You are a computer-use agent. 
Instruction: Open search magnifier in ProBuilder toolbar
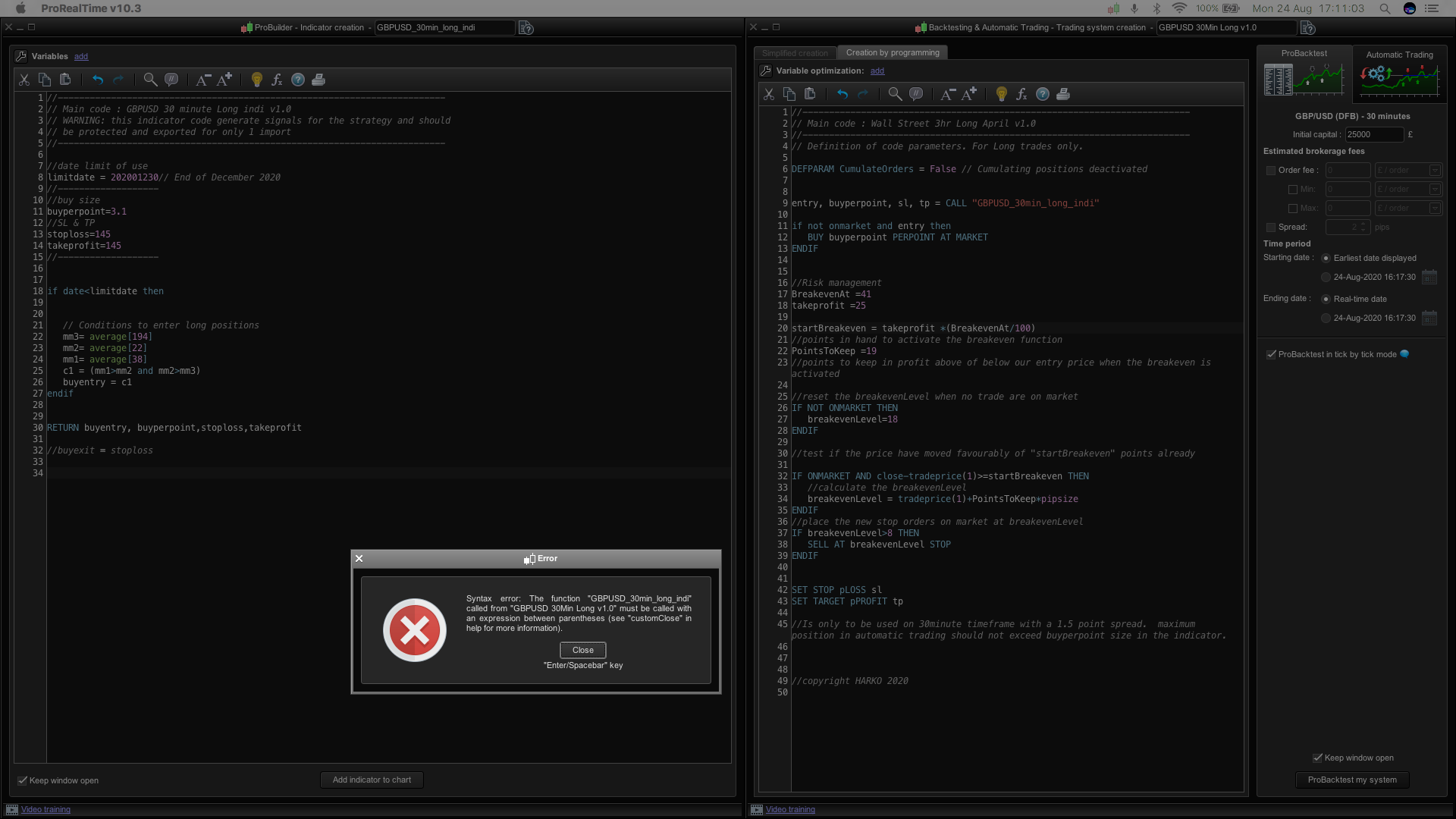coord(150,80)
